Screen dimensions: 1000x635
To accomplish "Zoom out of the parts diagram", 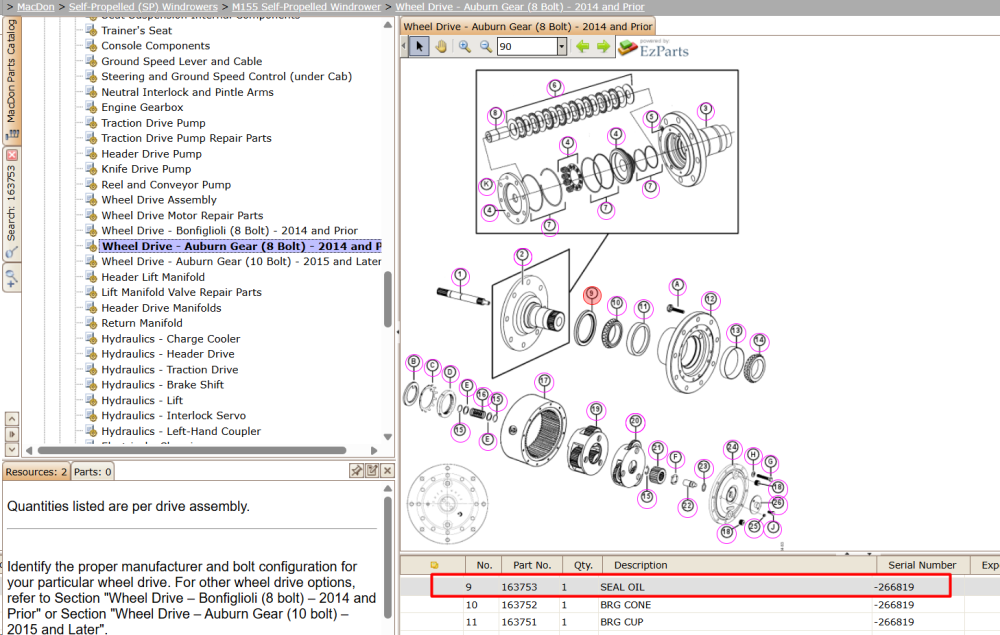I will pos(486,47).
